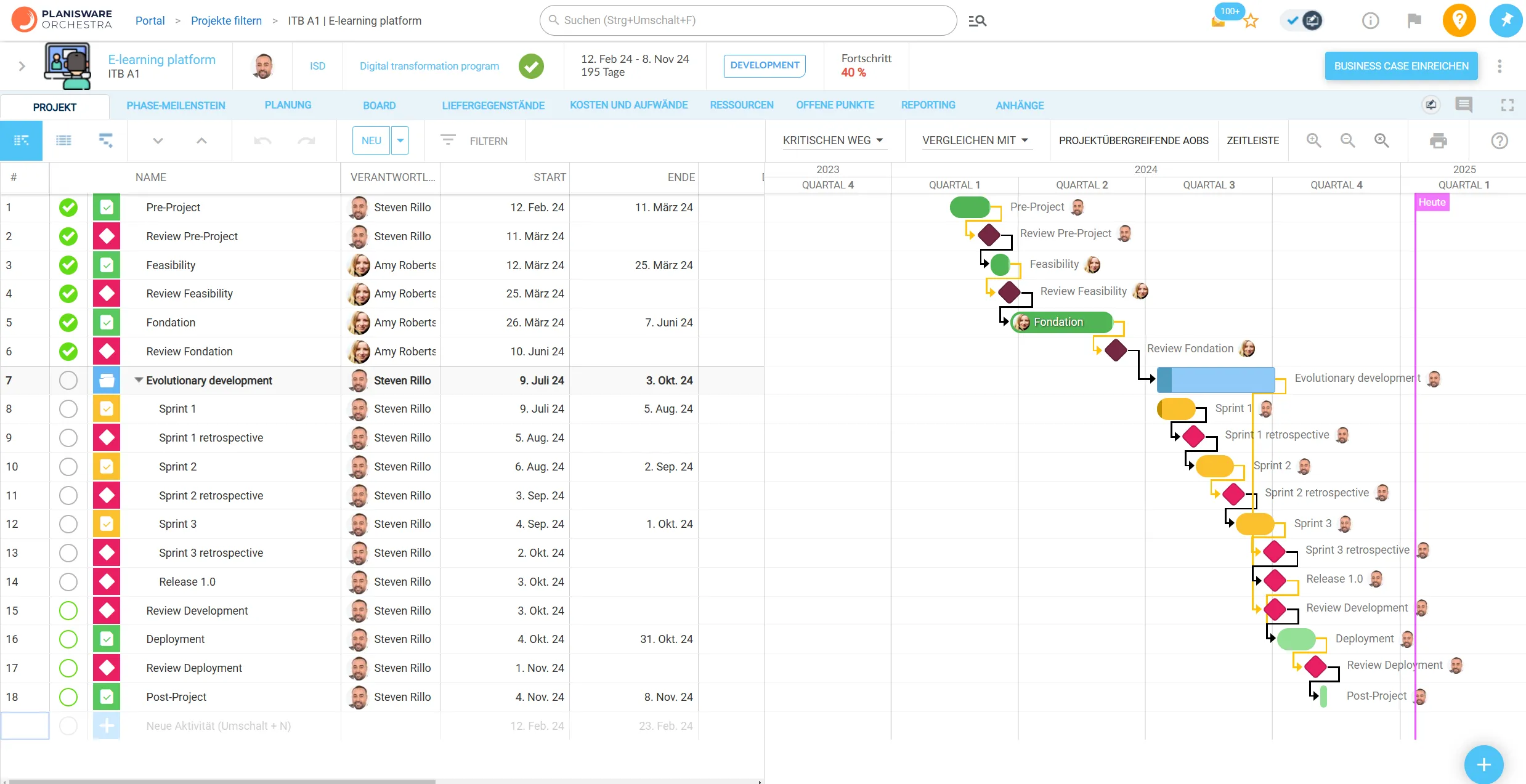
Task: Mark the Sprint 1 task complete via its status circle
Action: tap(68, 408)
